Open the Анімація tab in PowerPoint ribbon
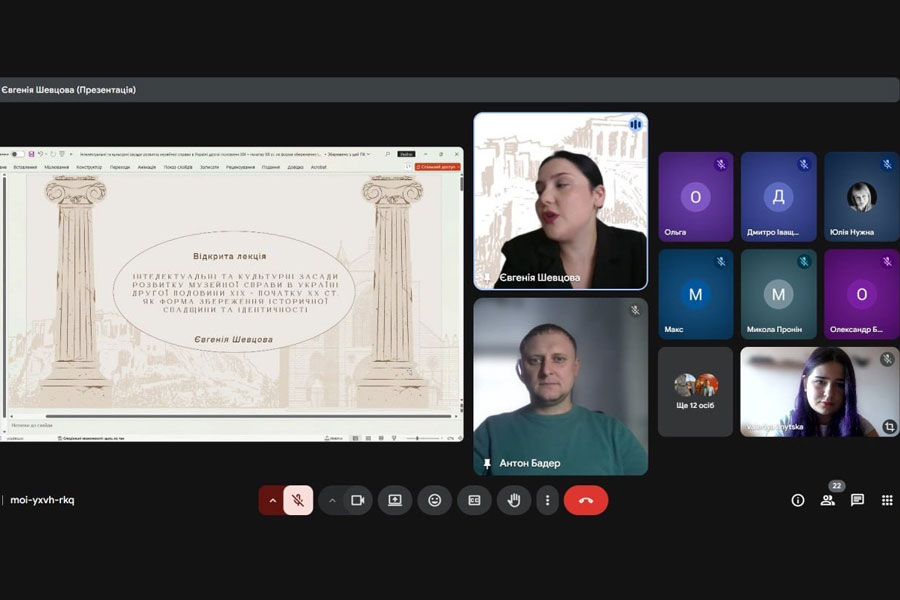 (147, 167)
